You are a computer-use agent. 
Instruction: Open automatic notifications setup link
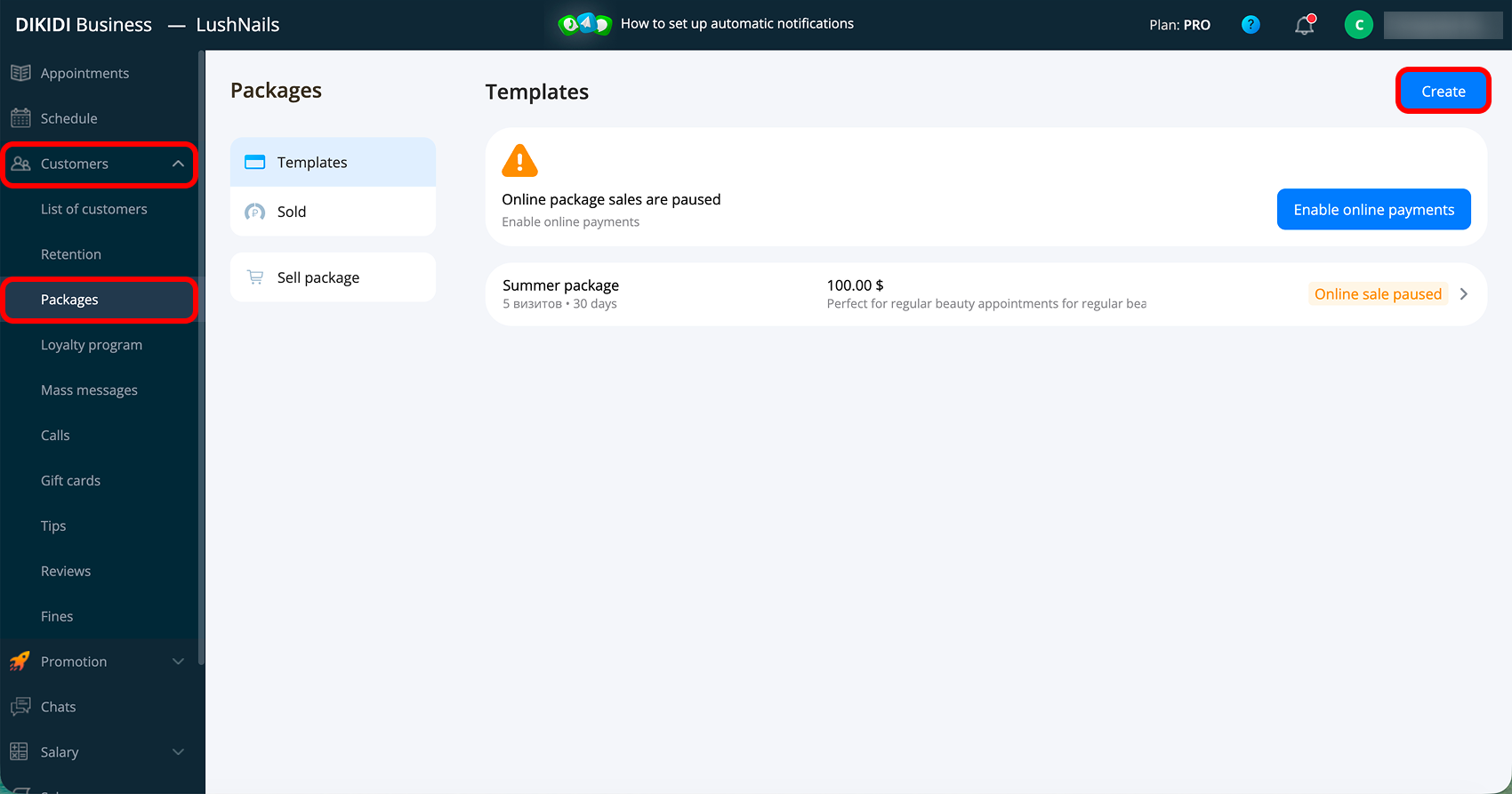pos(737,24)
